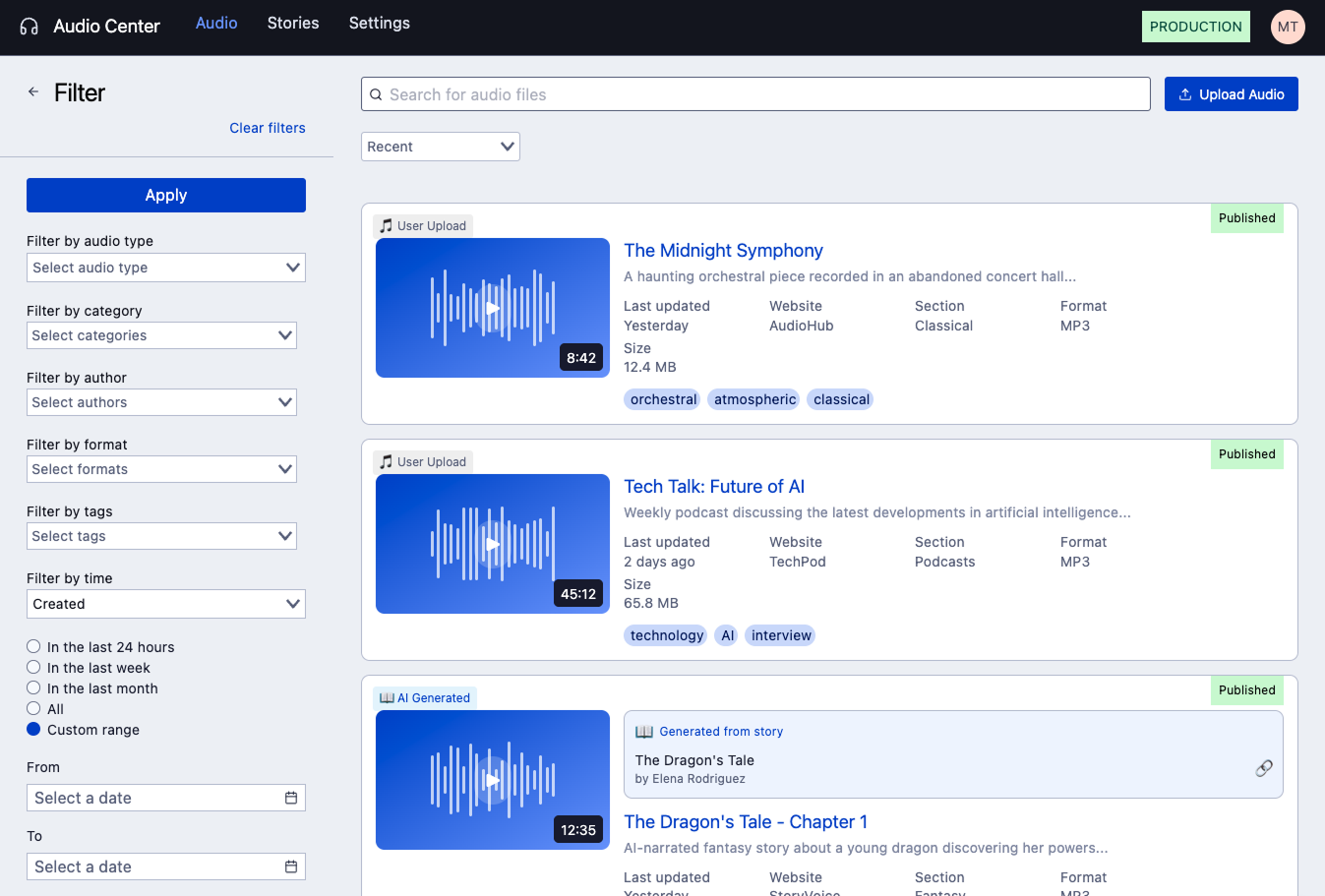Click the 'classical' tag
Viewport: 1325px width, 896px height.
click(x=841, y=399)
